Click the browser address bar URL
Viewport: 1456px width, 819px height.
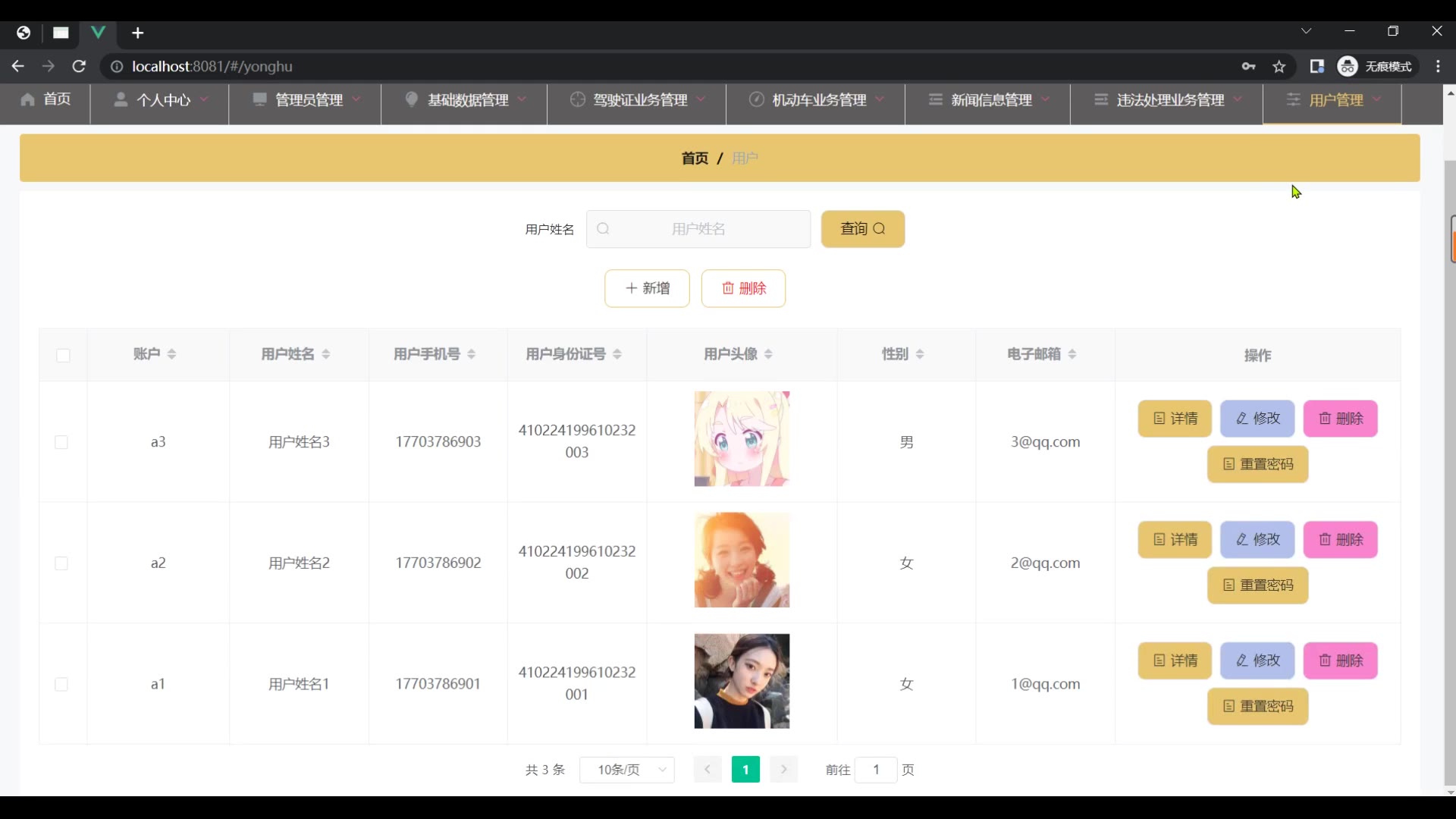pyautogui.click(x=212, y=67)
